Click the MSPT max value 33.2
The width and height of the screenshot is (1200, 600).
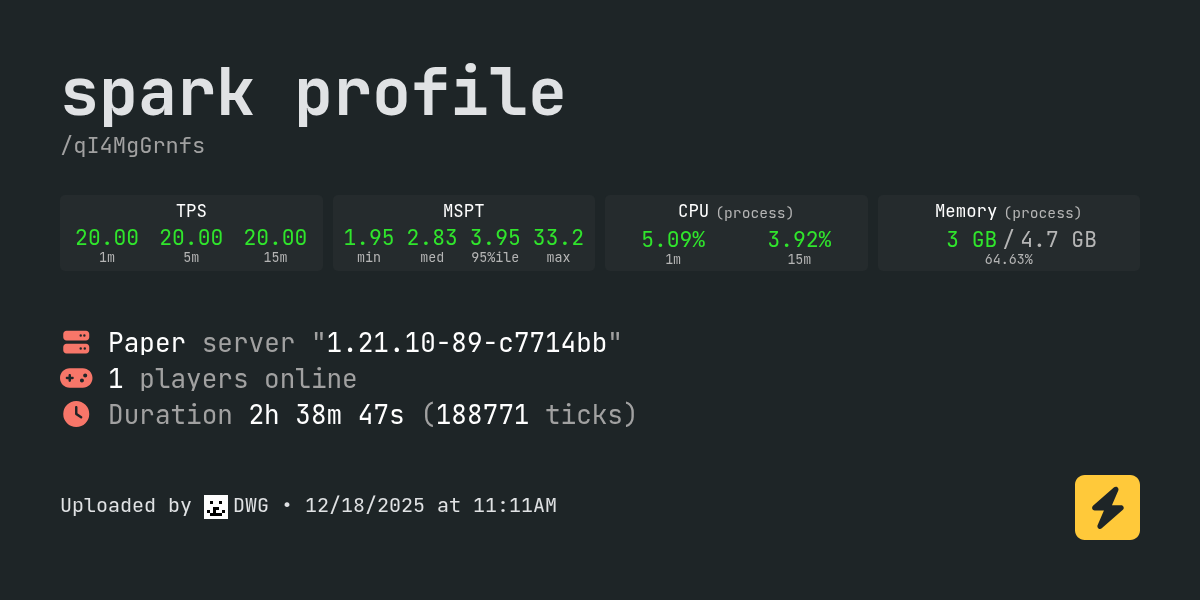tap(558, 238)
